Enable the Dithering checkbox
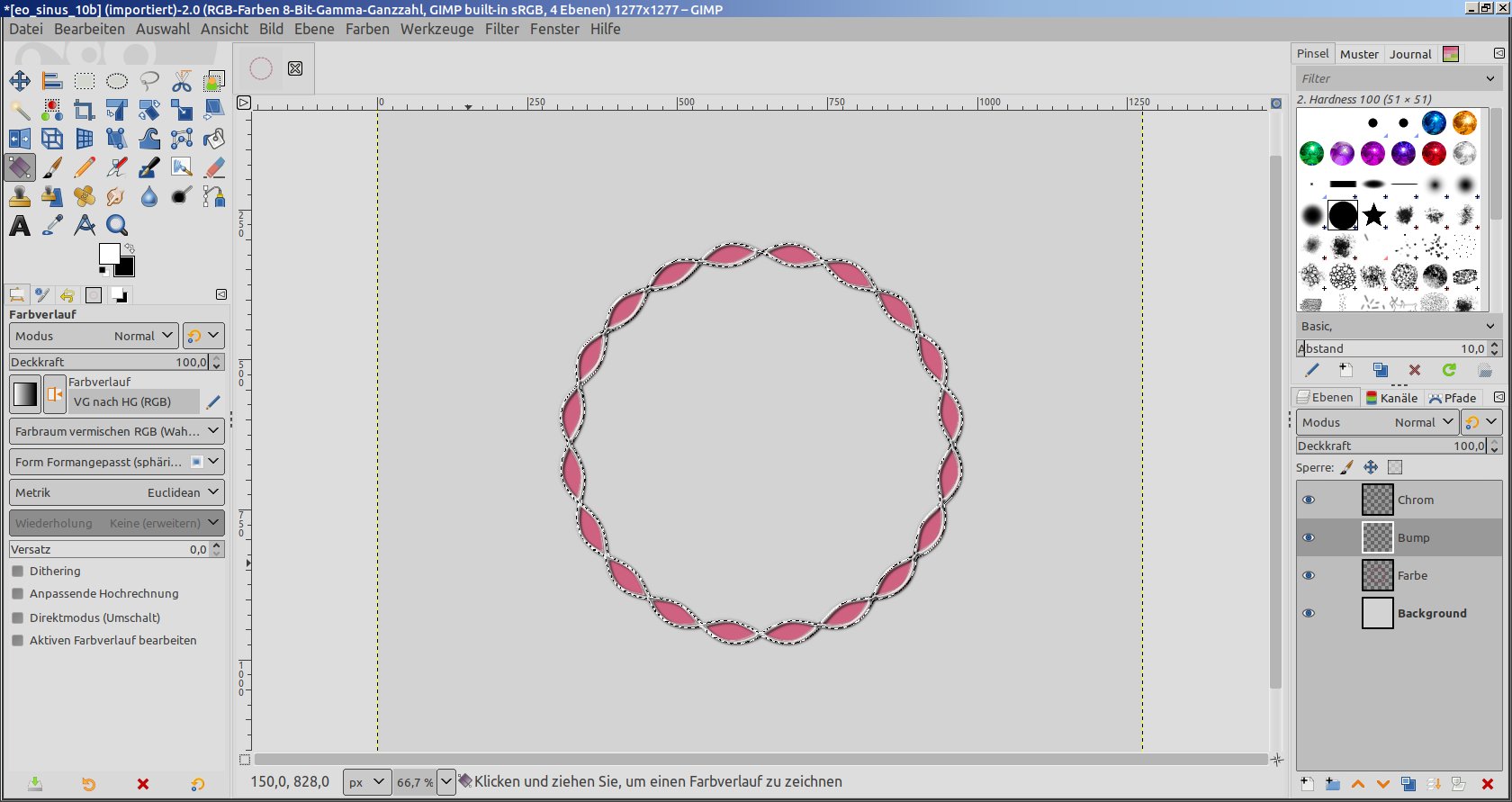 tap(18, 572)
